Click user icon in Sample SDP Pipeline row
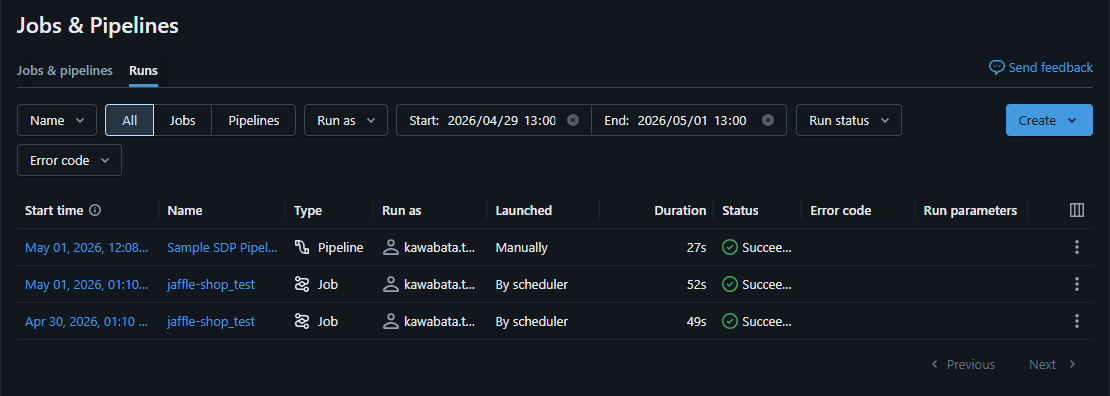1110x396 pixels. [x=390, y=247]
